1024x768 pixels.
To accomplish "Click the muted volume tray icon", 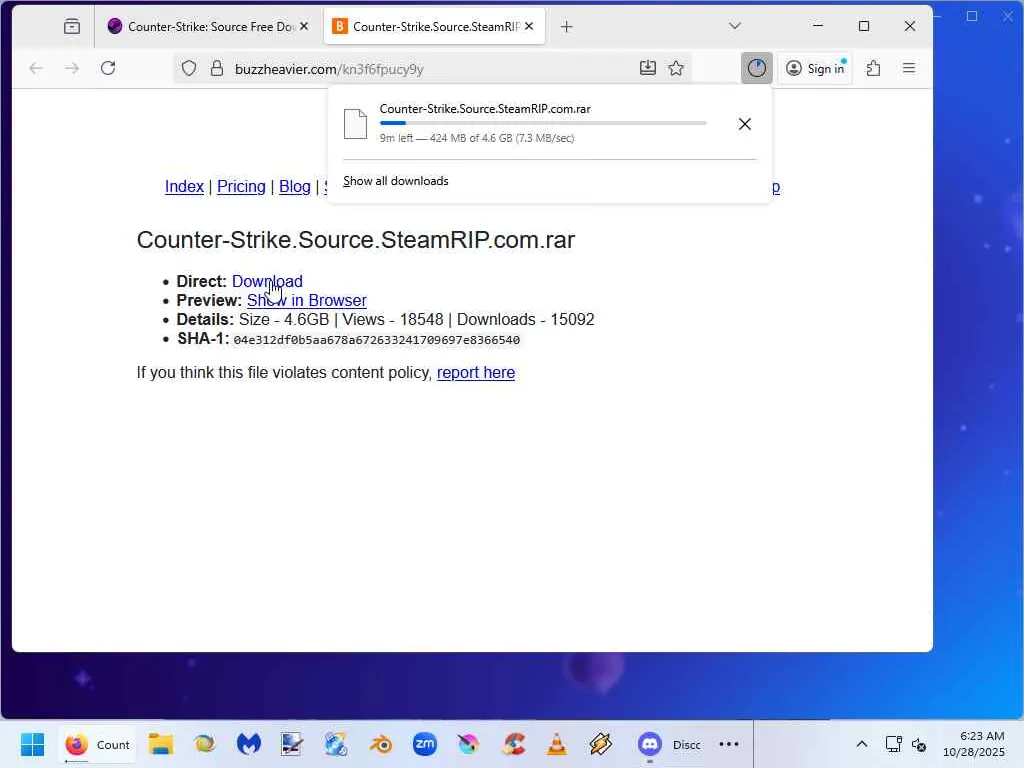I will tap(919, 744).
